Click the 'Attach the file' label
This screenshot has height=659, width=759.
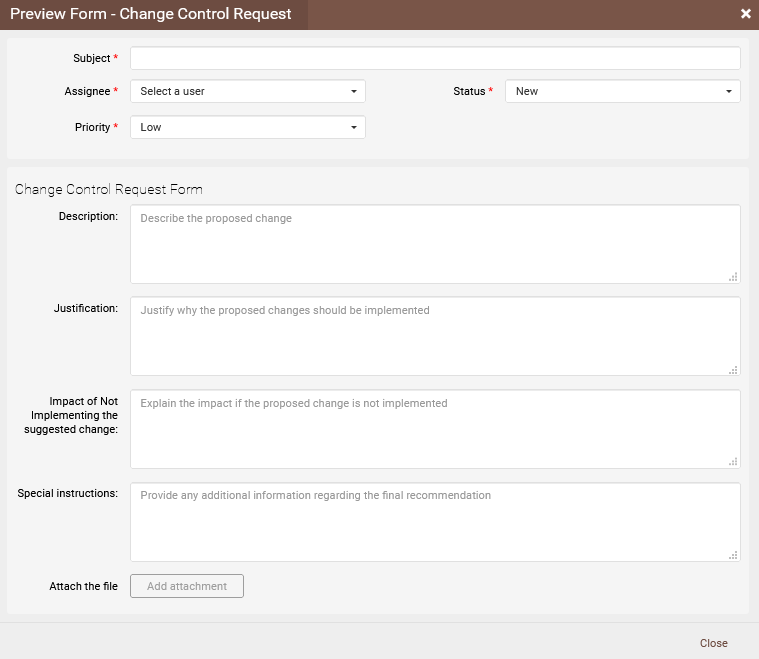tap(83, 586)
